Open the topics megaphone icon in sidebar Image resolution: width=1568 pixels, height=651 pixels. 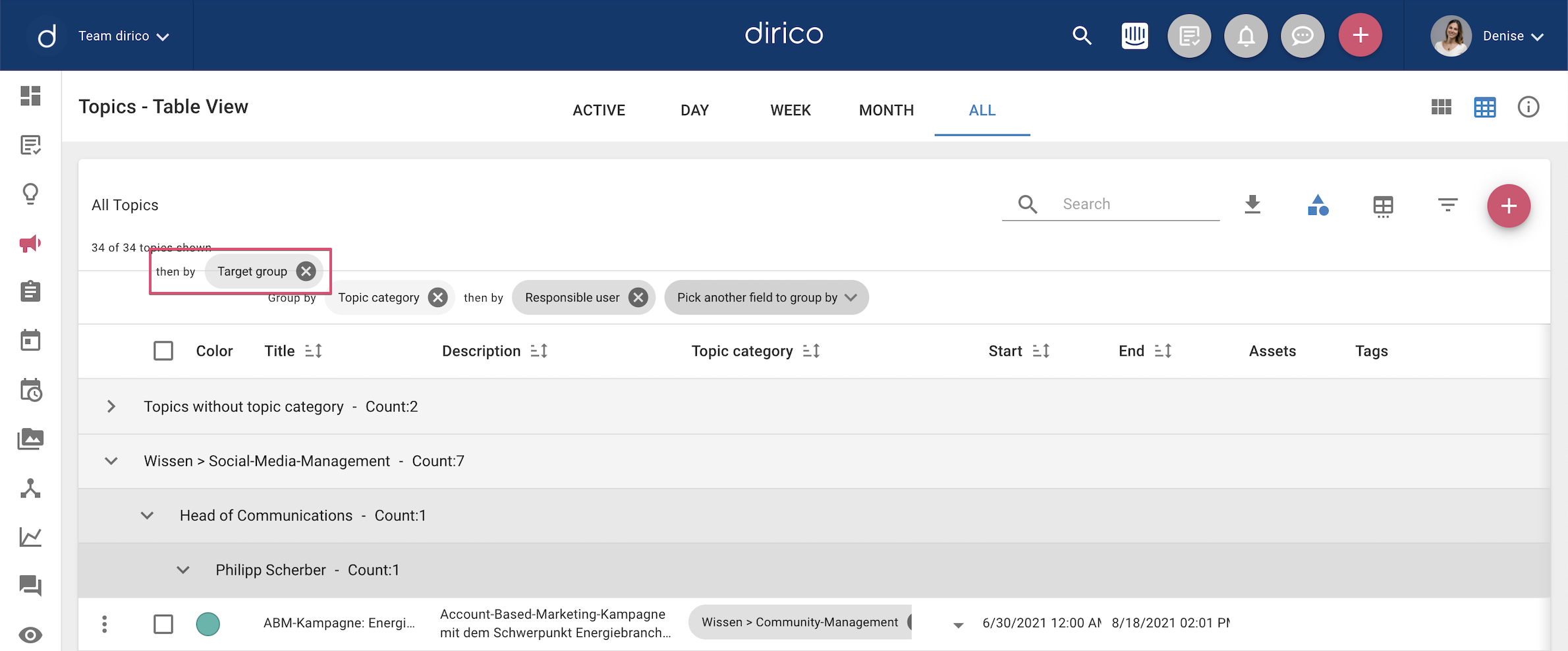pyautogui.click(x=30, y=243)
